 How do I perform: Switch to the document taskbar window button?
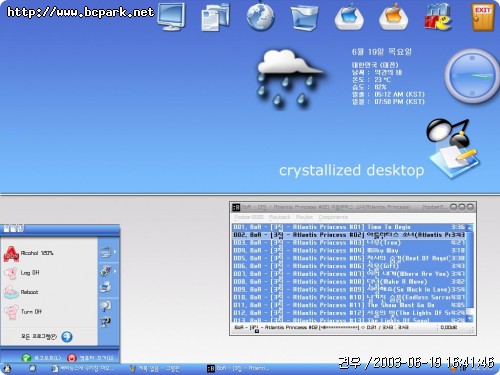point(83,368)
